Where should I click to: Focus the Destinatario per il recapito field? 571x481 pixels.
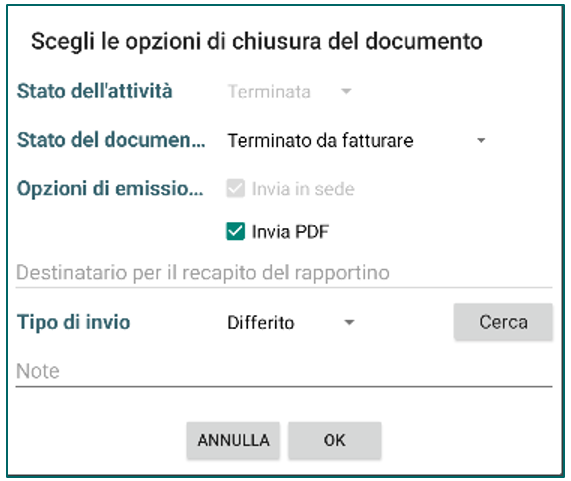click(284, 273)
